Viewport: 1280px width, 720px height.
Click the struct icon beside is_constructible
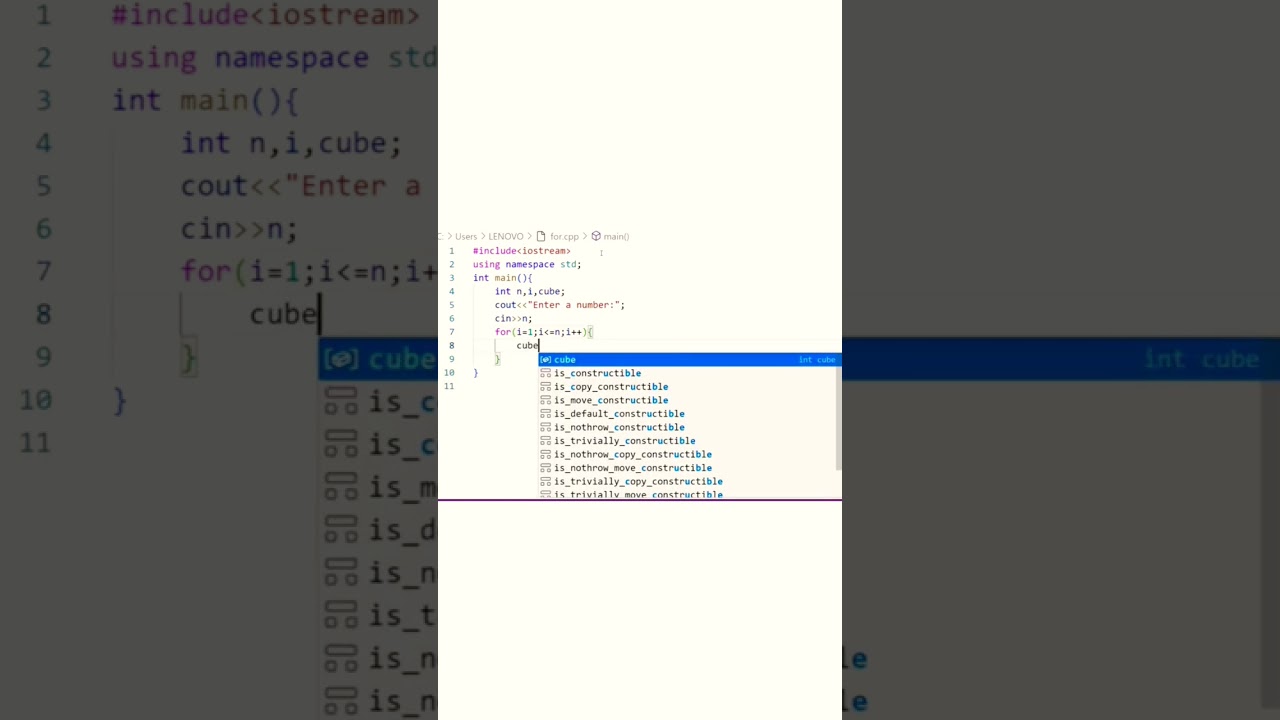pyautogui.click(x=546, y=373)
